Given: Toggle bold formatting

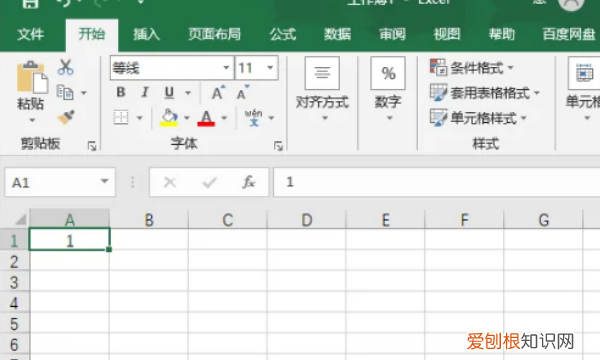Looking at the screenshot, I should (121, 92).
